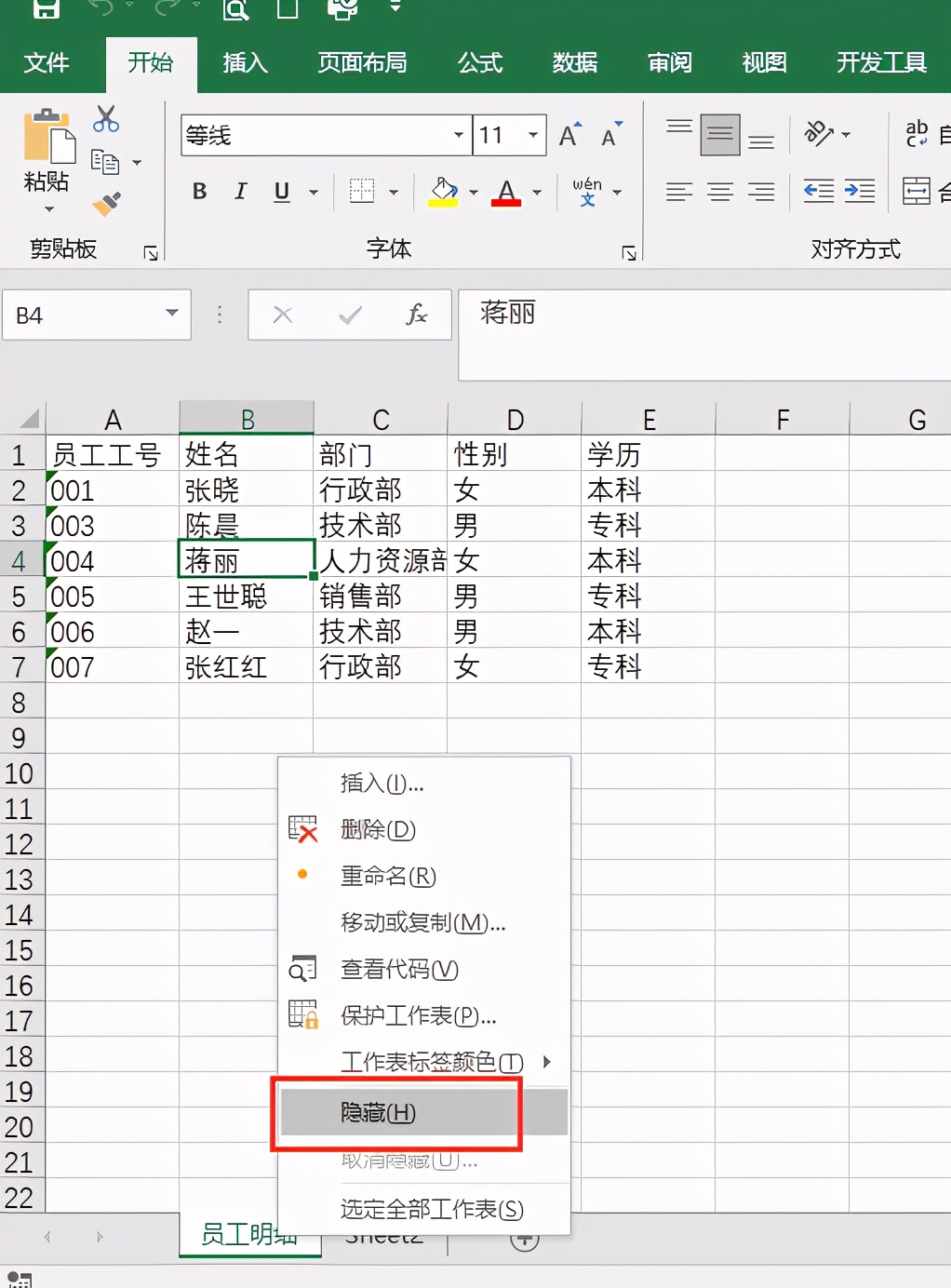Open Insert Function fx dialog
Viewport: 951px width, 1288px height.
tap(417, 315)
